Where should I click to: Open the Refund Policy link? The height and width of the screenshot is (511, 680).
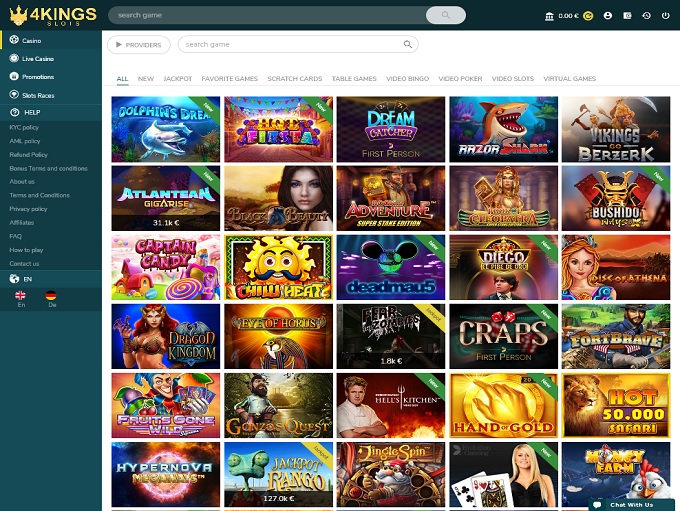[28, 155]
